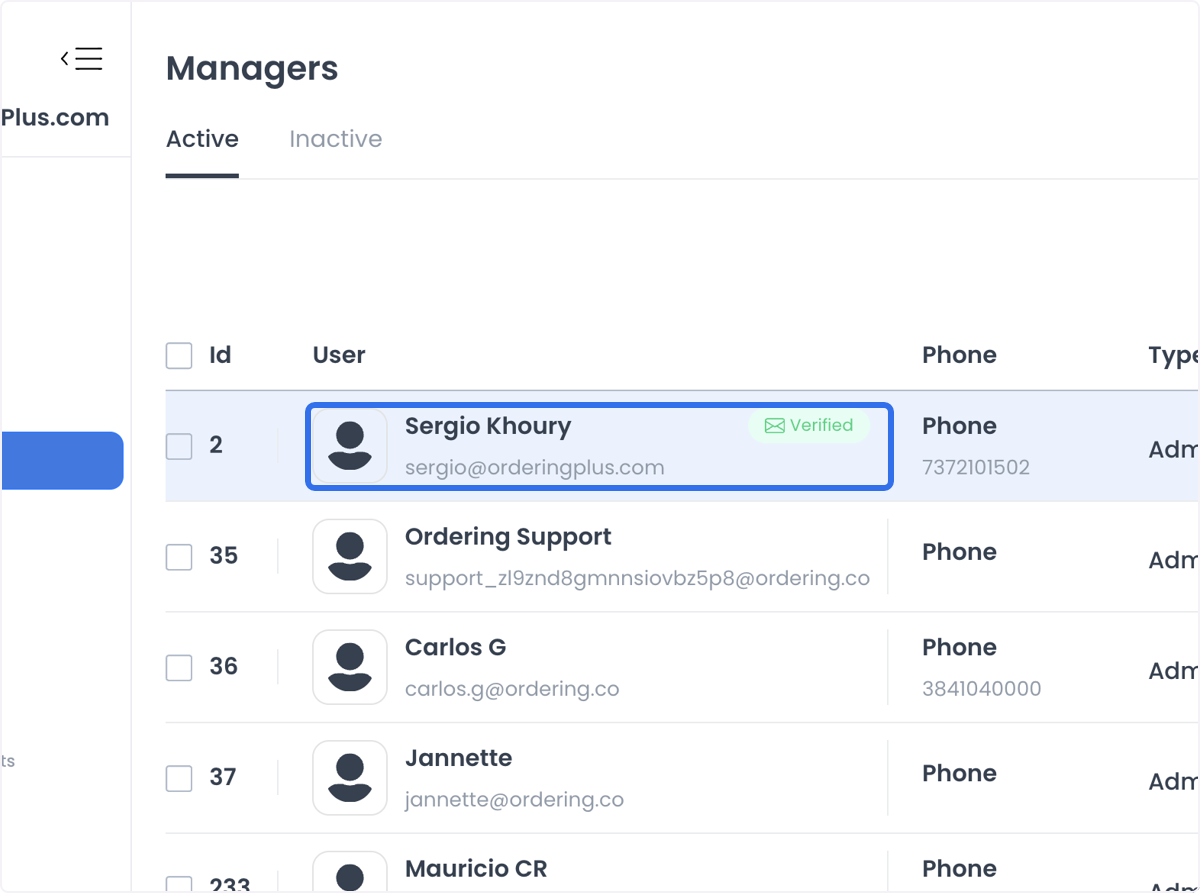Image resolution: width=1200 pixels, height=893 pixels.
Task: Toggle the select-all checkbox in header
Action: pyautogui.click(x=179, y=355)
